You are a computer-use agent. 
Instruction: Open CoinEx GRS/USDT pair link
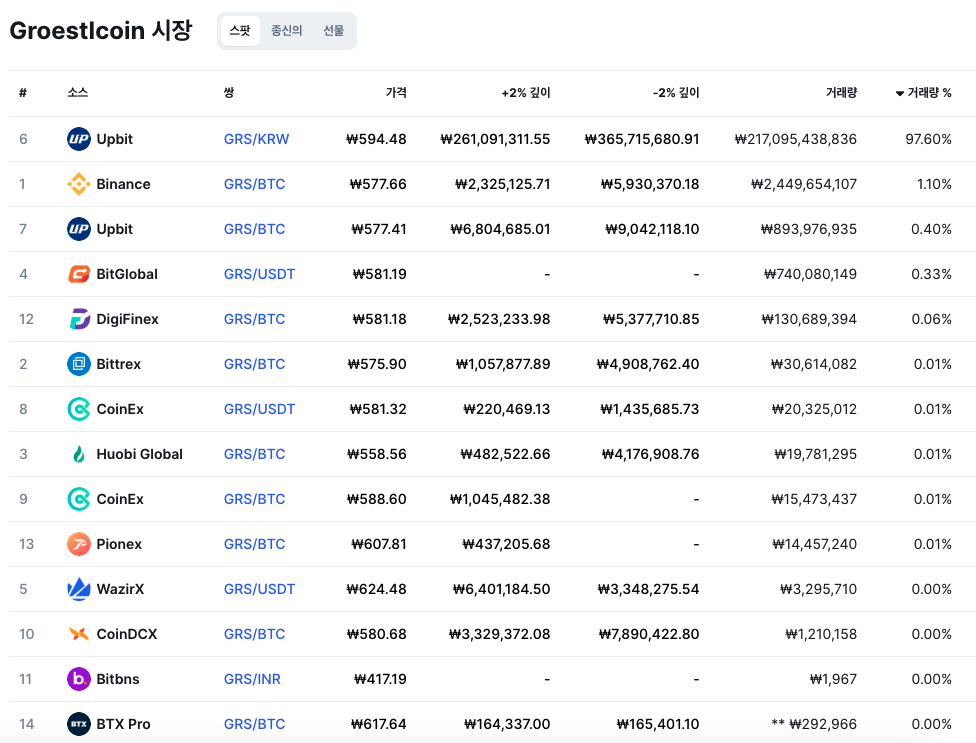click(x=260, y=409)
